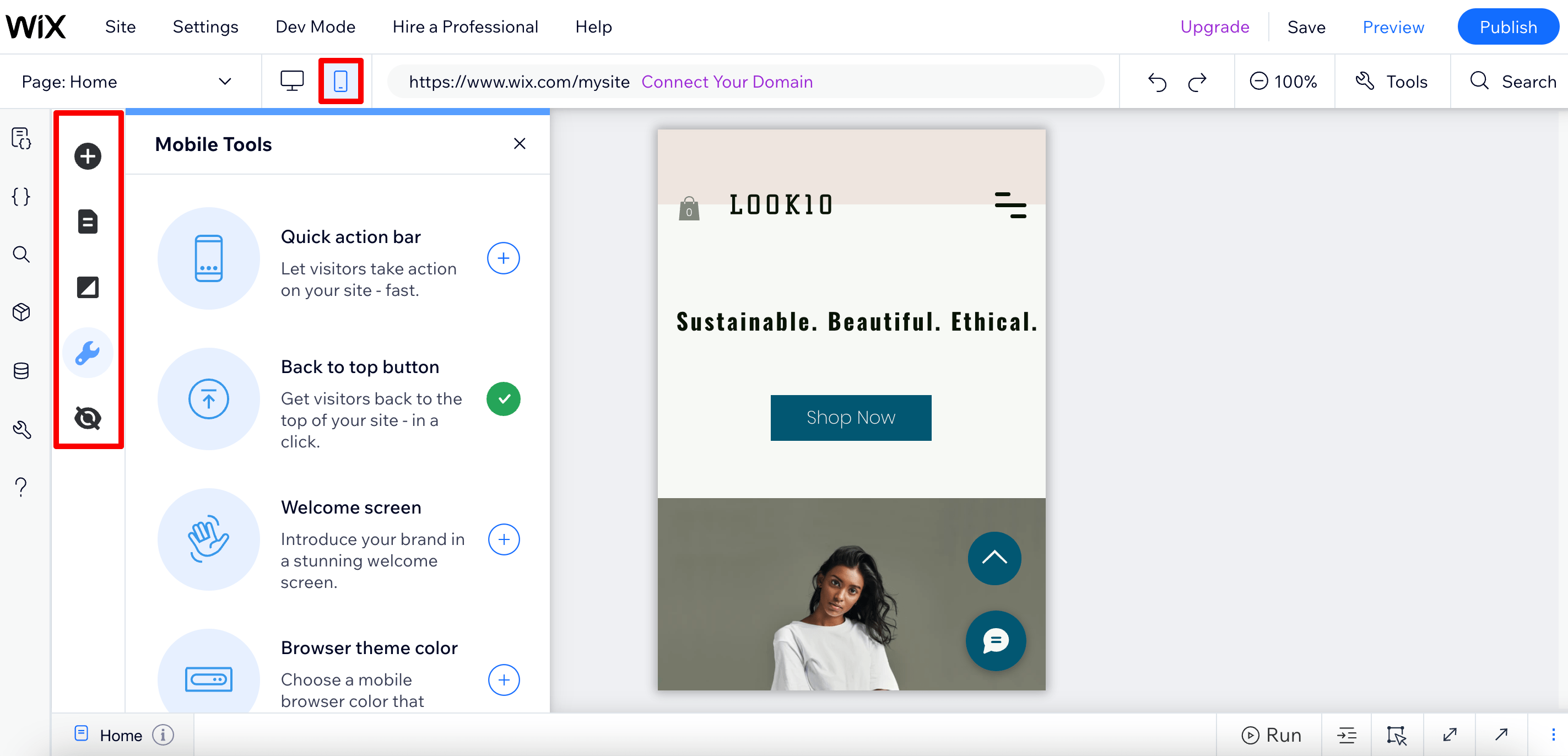Click the sidebar magnifier search icon
Screen dimensions: 1568x756
[21, 255]
